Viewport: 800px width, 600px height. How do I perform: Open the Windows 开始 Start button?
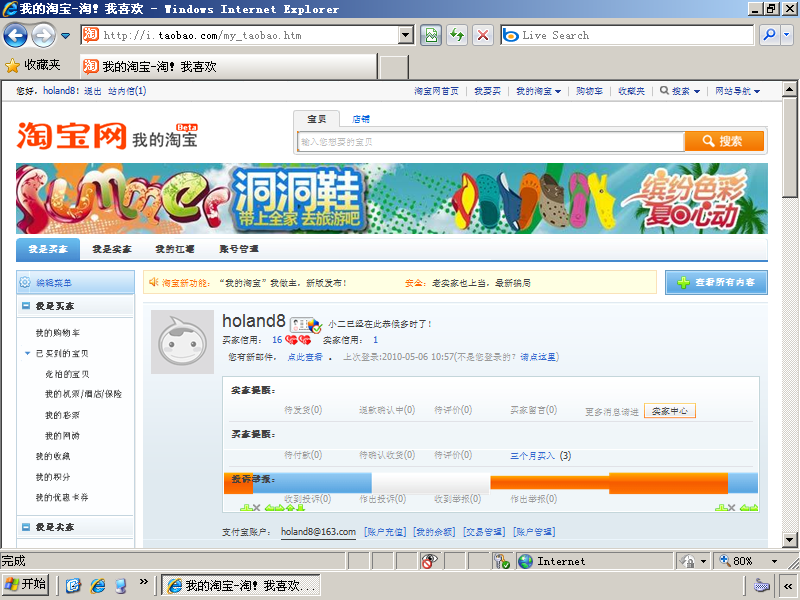click(26, 585)
